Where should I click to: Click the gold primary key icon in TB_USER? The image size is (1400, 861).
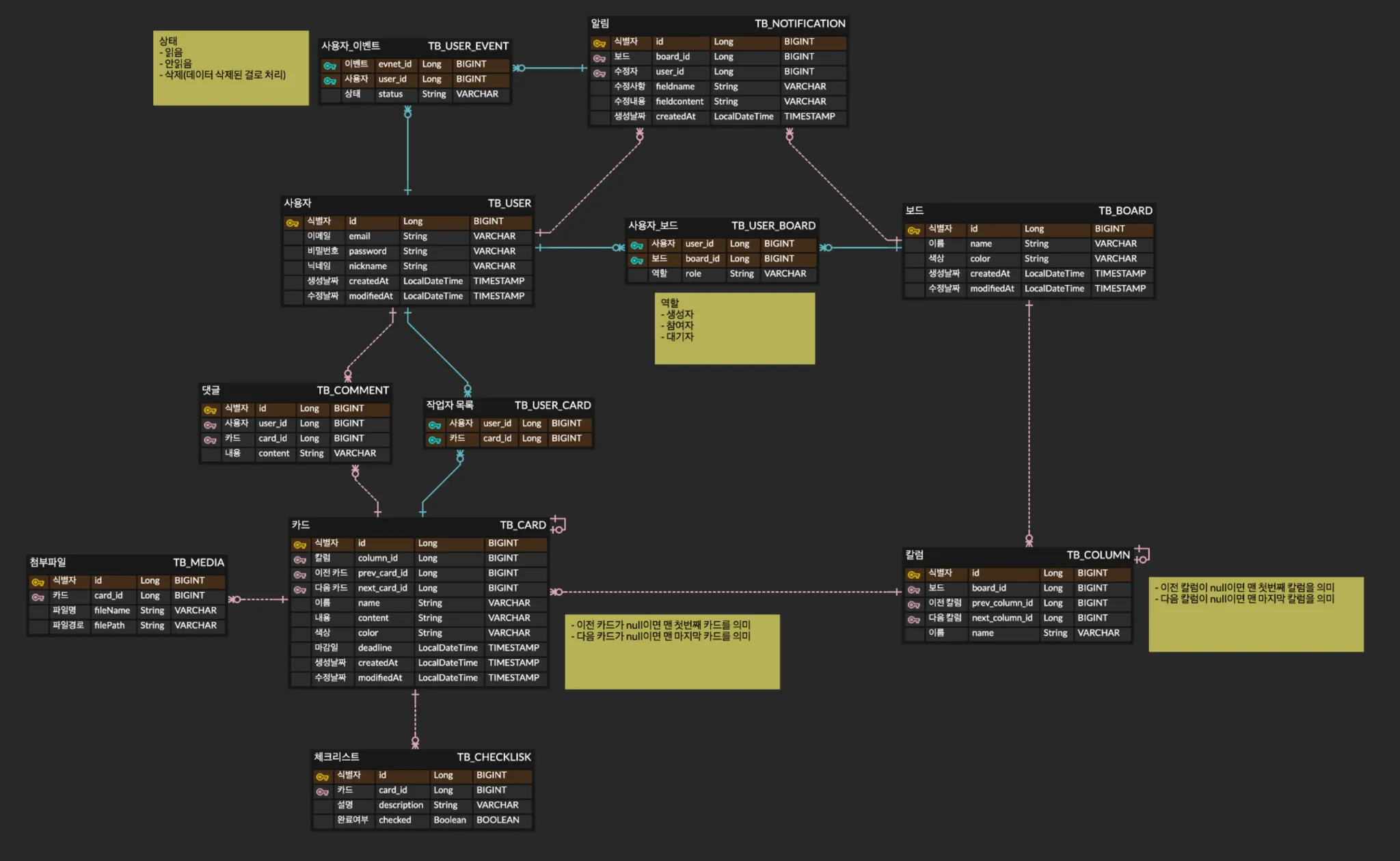(292, 223)
